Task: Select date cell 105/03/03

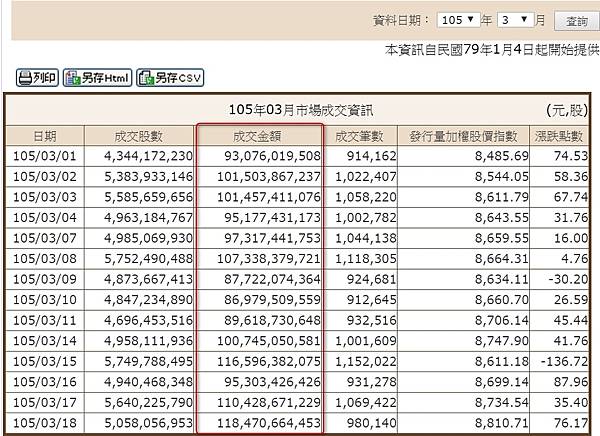Action: [45, 197]
